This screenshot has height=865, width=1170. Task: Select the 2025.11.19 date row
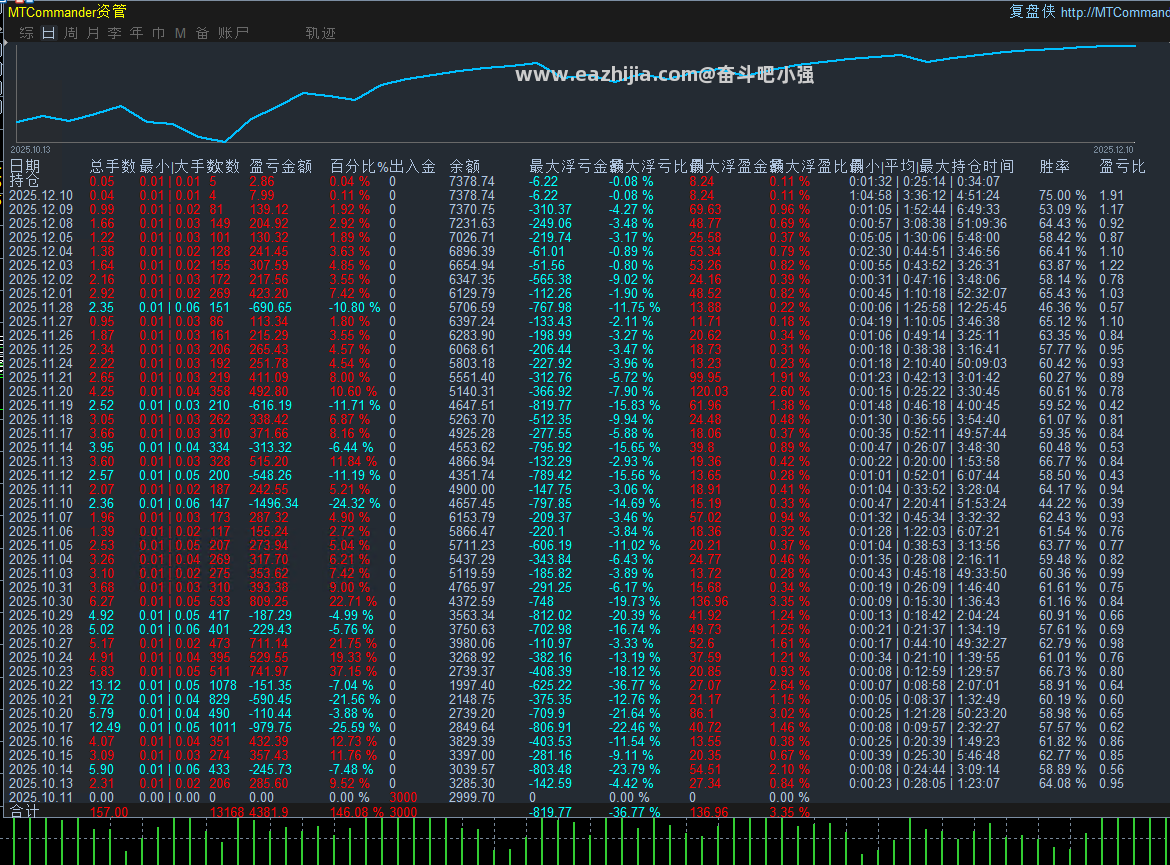click(41, 405)
